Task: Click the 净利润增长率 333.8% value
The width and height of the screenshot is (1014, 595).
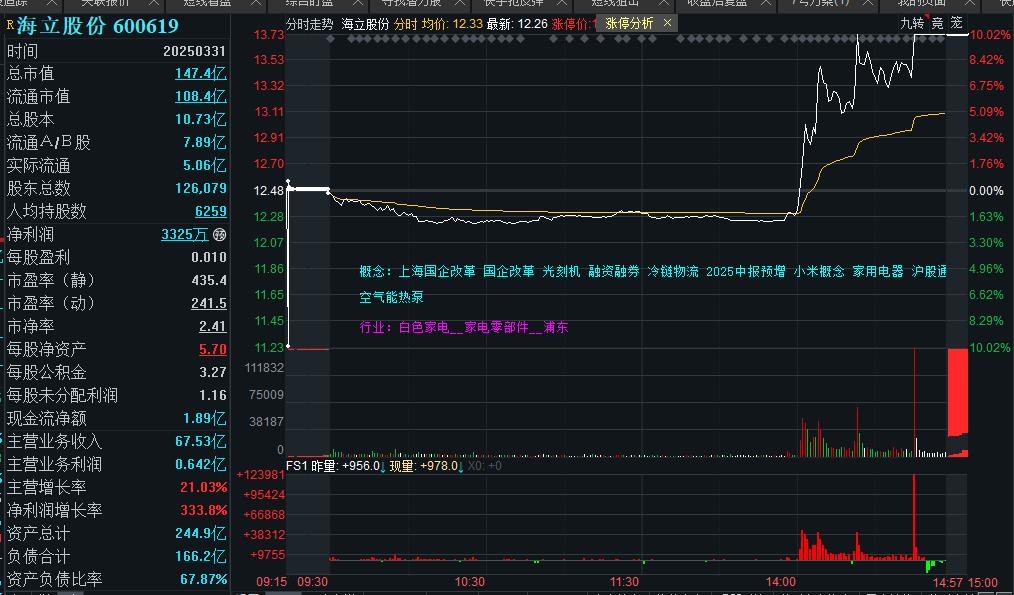Action: tap(204, 510)
